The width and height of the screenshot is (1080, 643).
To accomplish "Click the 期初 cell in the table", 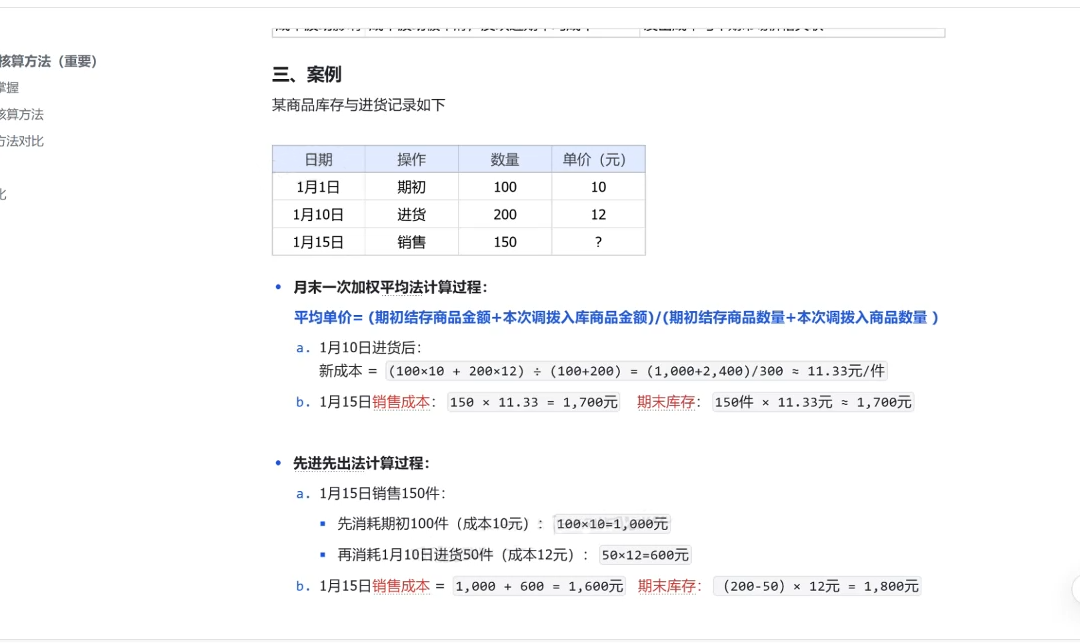I will (413, 186).
